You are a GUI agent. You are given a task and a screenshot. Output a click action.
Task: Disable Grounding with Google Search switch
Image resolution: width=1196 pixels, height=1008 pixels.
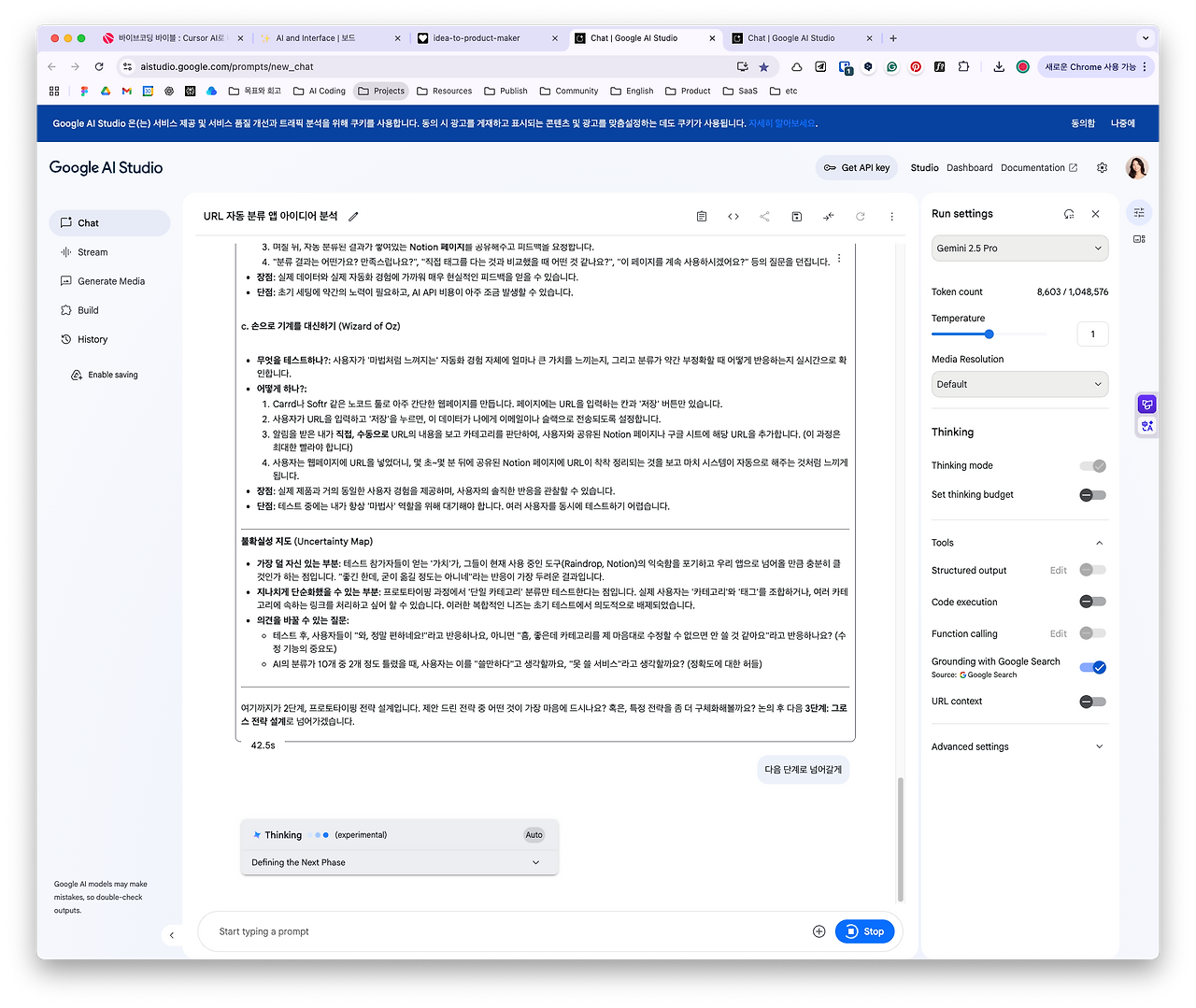coord(1093,667)
